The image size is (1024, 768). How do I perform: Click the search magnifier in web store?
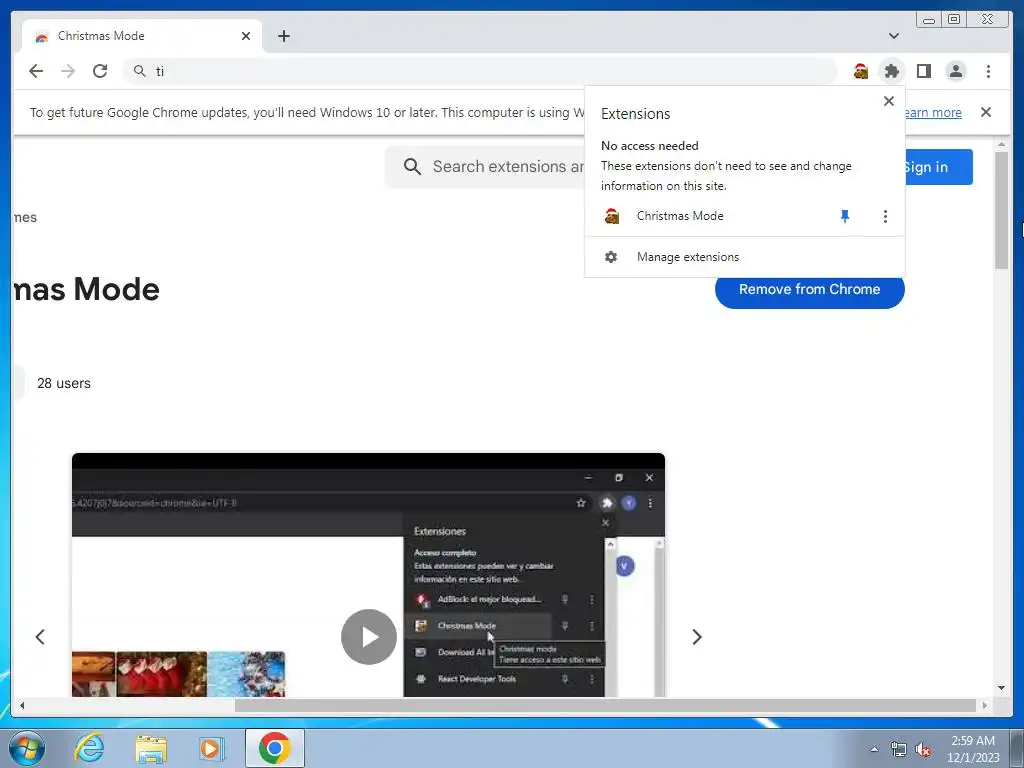[x=412, y=167]
